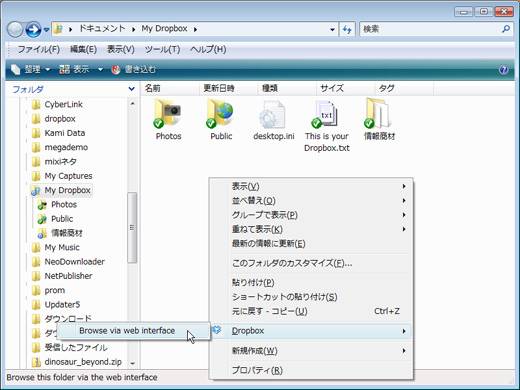Image resolution: width=520 pixels, height=390 pixels.
Task: Open the 表示 views toolbar dropdown
Action: point(100,69)
